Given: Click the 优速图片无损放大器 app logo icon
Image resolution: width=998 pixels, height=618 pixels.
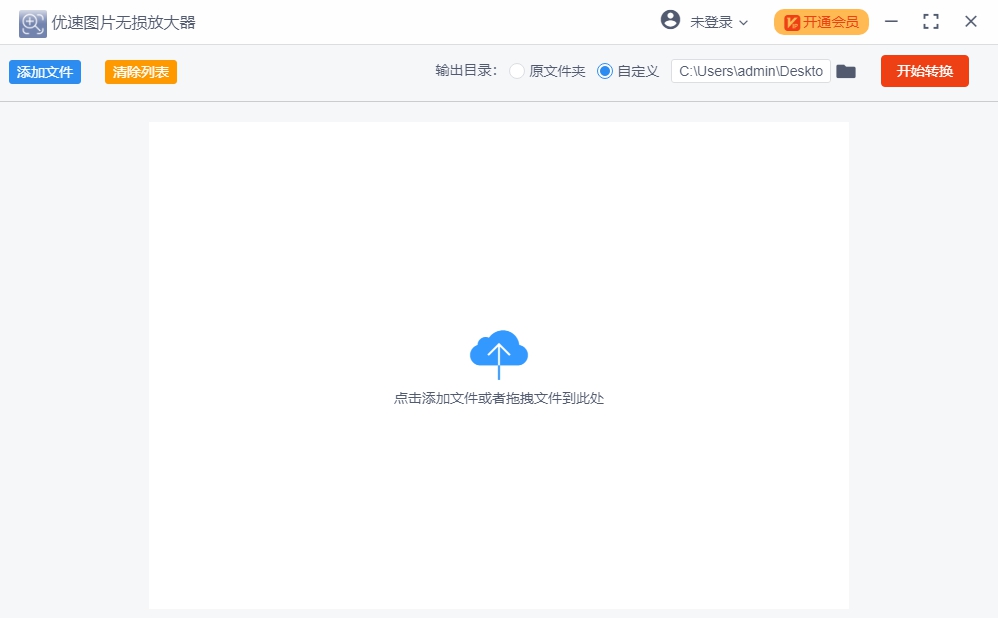Looking at the screenshot, I should [x=31, y=22].
